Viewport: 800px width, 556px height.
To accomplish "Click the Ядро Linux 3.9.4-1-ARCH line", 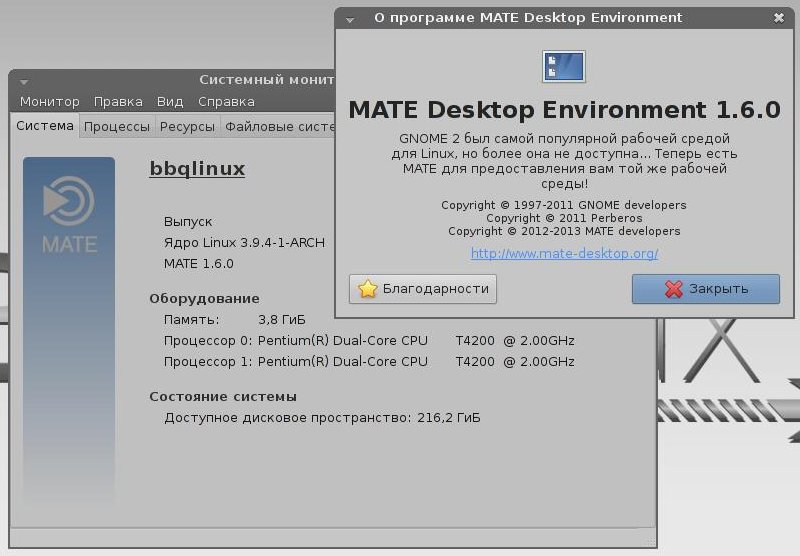I will tap(244, 243).
